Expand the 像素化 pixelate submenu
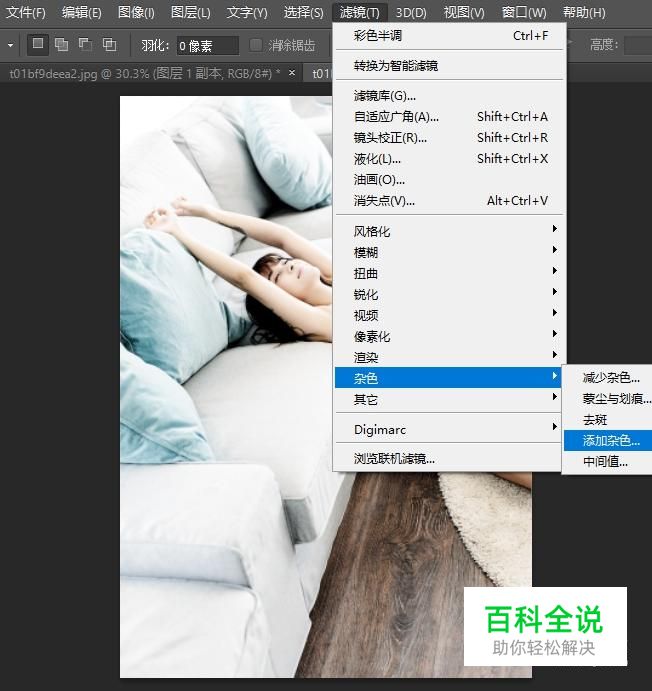Viewport: 652px width, 691px height. pos(450,337)
